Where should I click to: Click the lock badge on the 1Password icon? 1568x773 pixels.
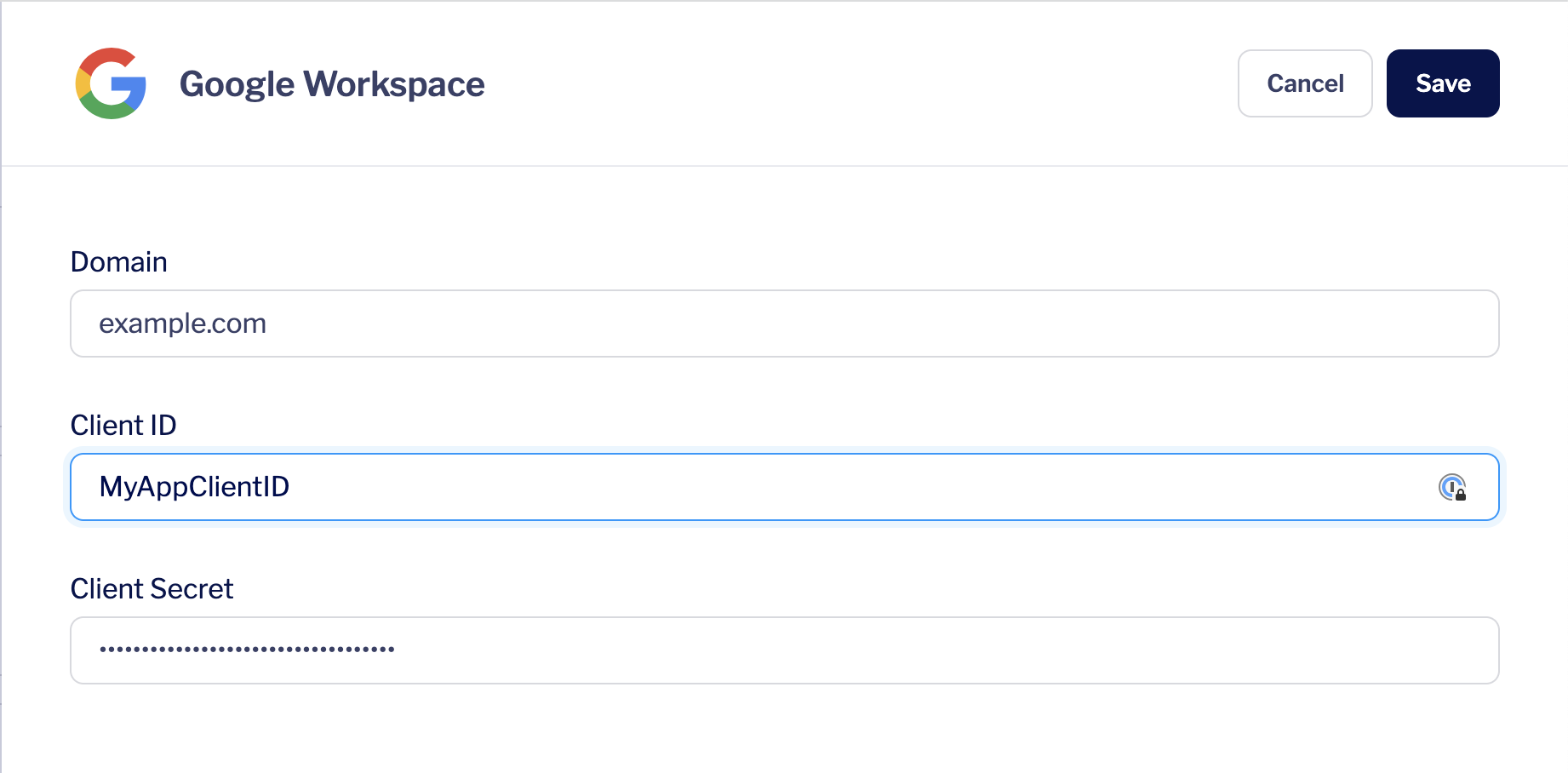click(x=1461, y=495)
